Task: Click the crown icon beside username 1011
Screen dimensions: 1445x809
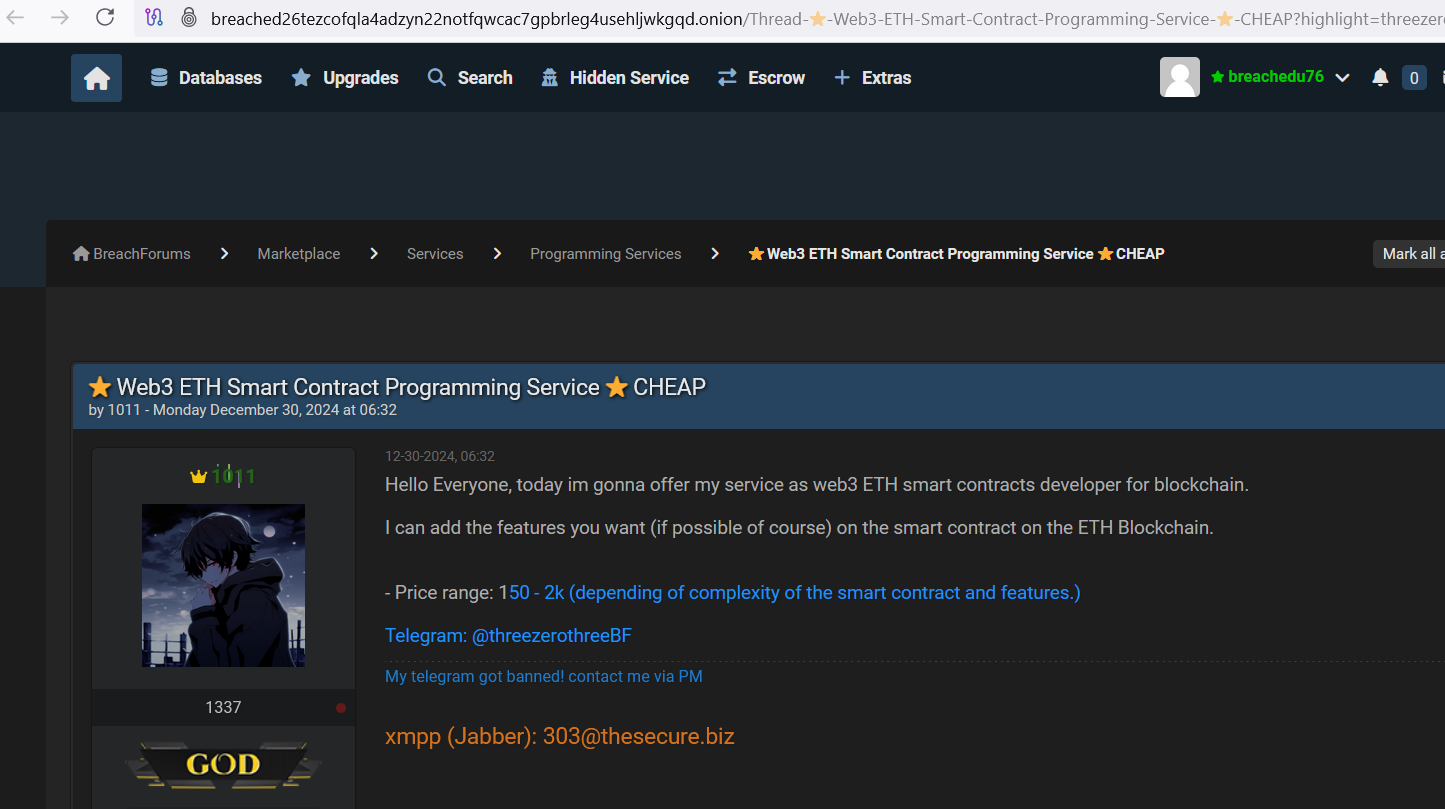Action: pyautogui.click(x=198, y=477)
